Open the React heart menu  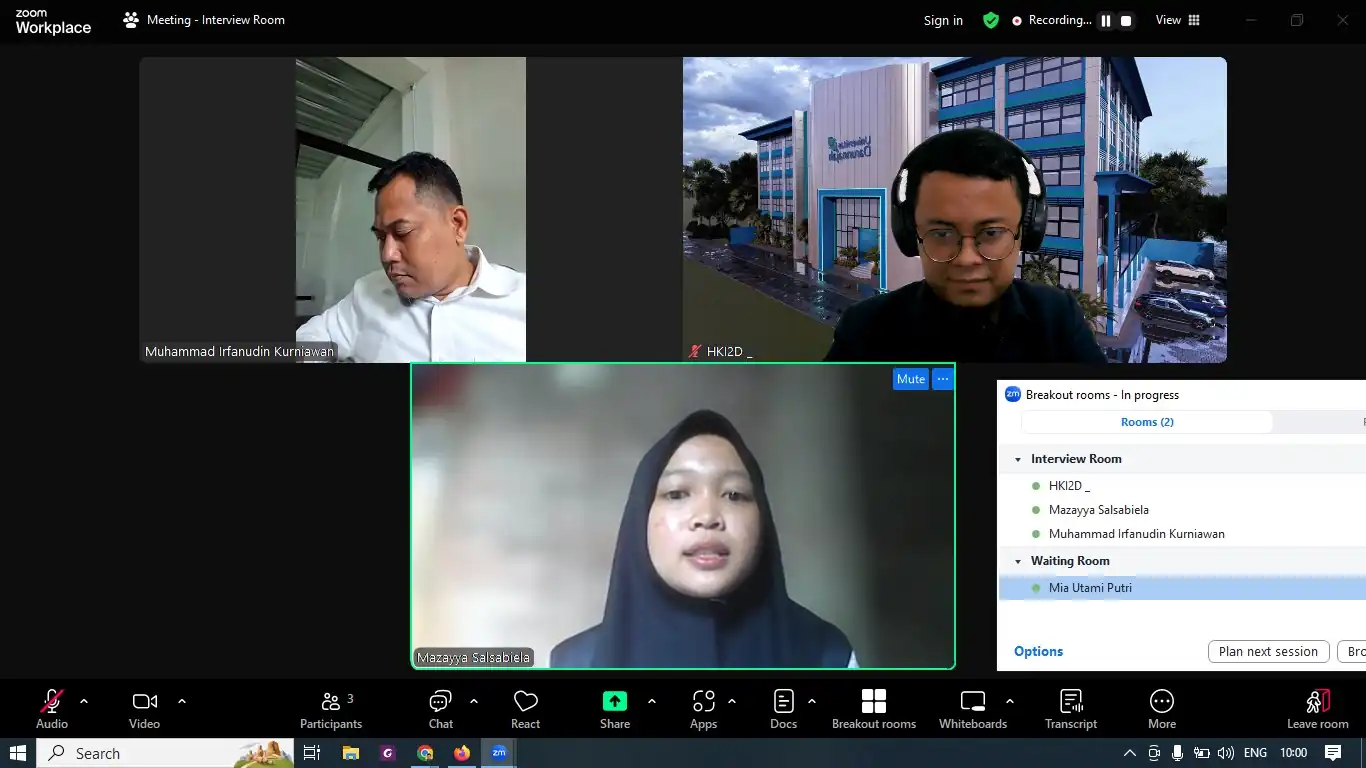click(525, 709)
